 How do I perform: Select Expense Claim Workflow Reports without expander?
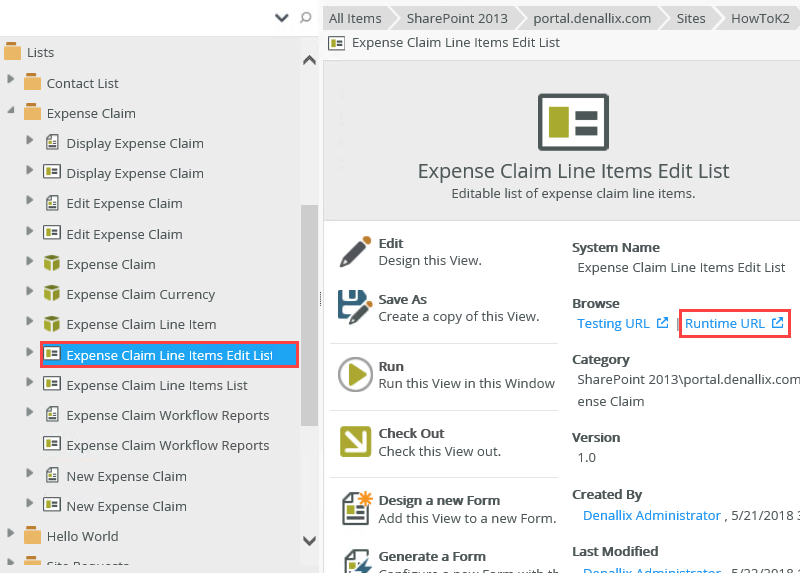[167, 445]
